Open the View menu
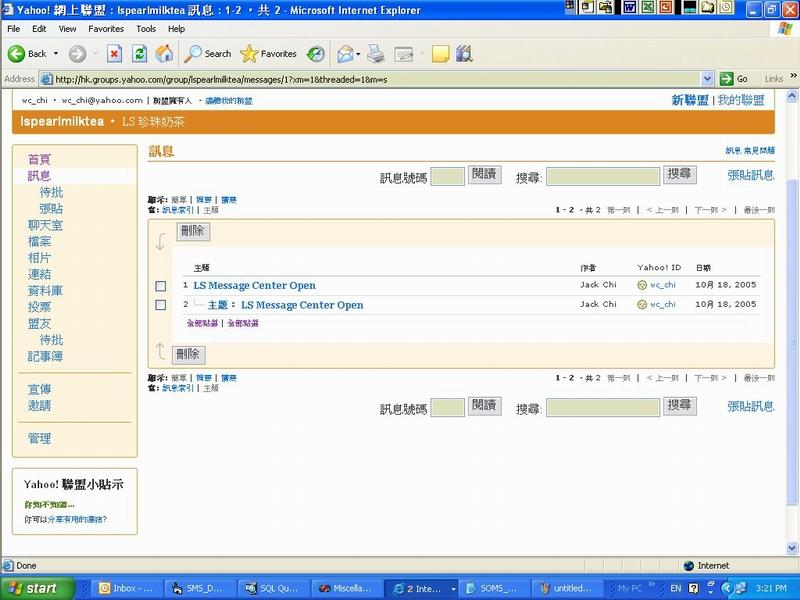Viewport: 800px width, 600px height. click(67, 29)
